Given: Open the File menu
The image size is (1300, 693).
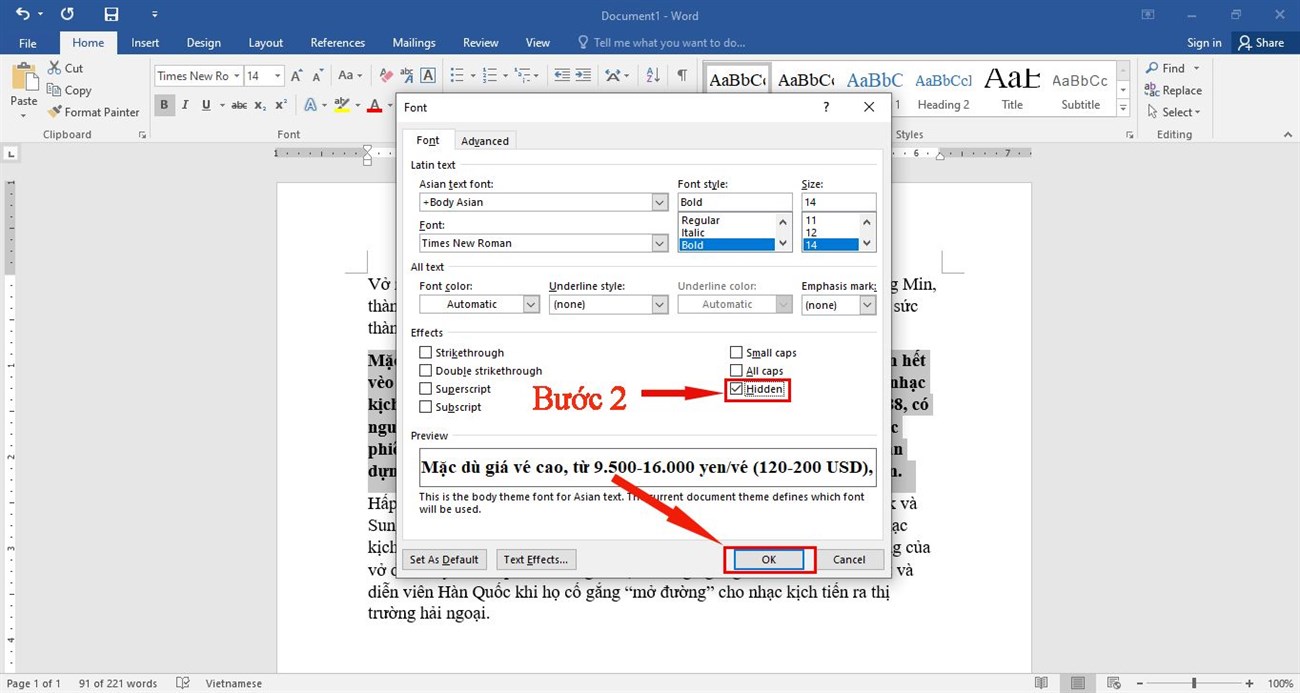Looking at the screenshot, I should click(x=28, y=43).
